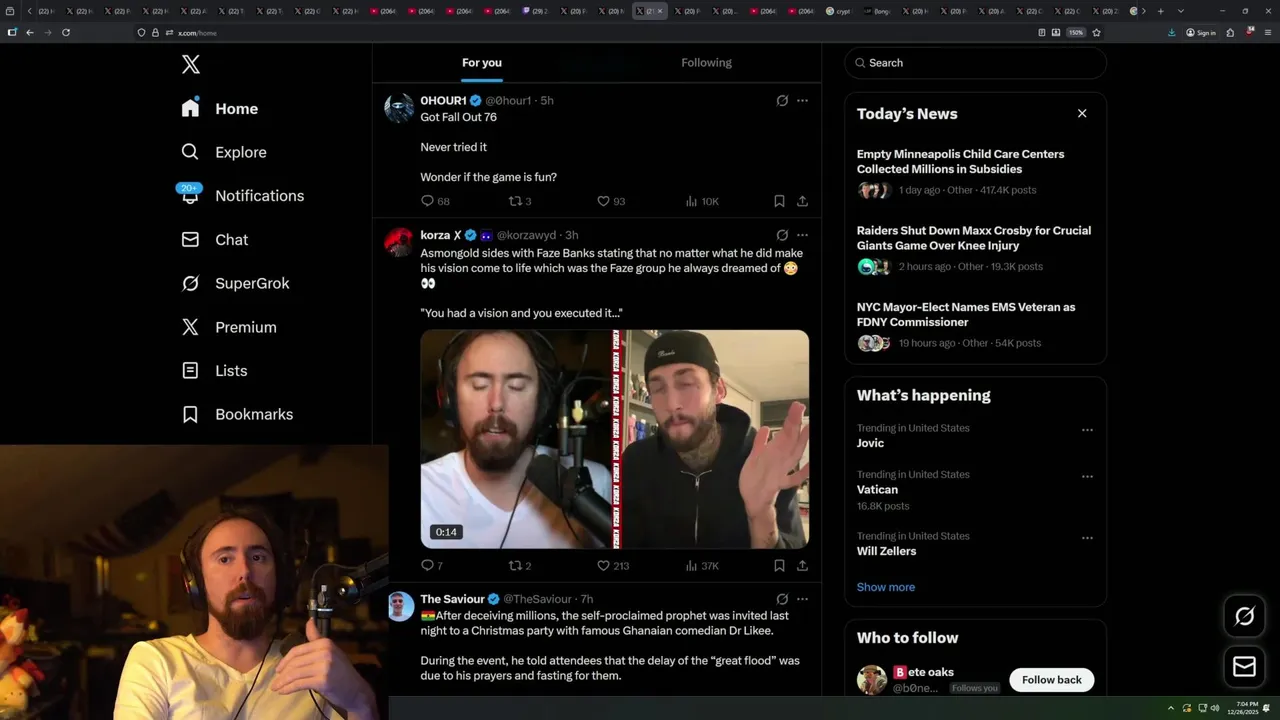Like korza's post with 213 likes
This screenshot has width=1280, height=720.
coord(613,566)
